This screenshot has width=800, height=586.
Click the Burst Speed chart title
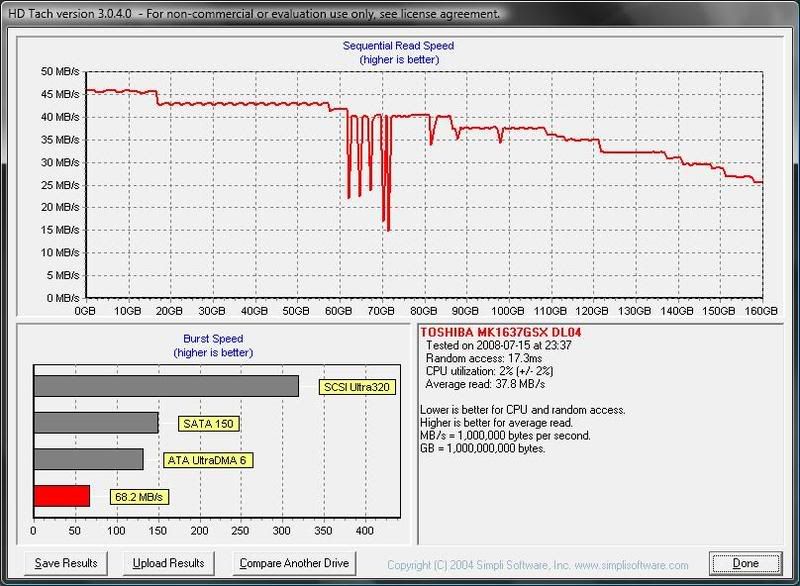coord(213,339)
